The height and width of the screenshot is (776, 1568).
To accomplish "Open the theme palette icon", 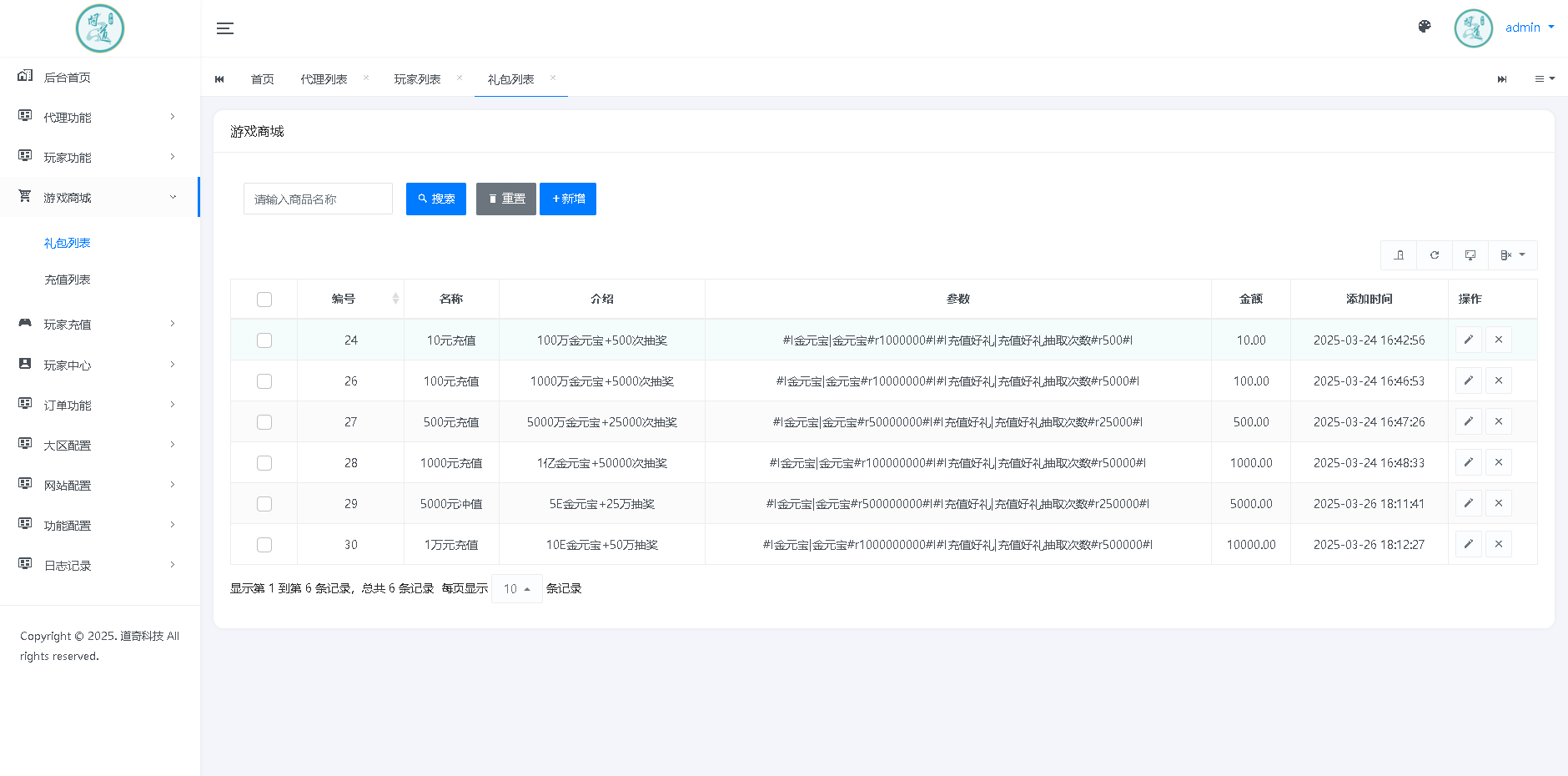I will tap(1425, 27).
